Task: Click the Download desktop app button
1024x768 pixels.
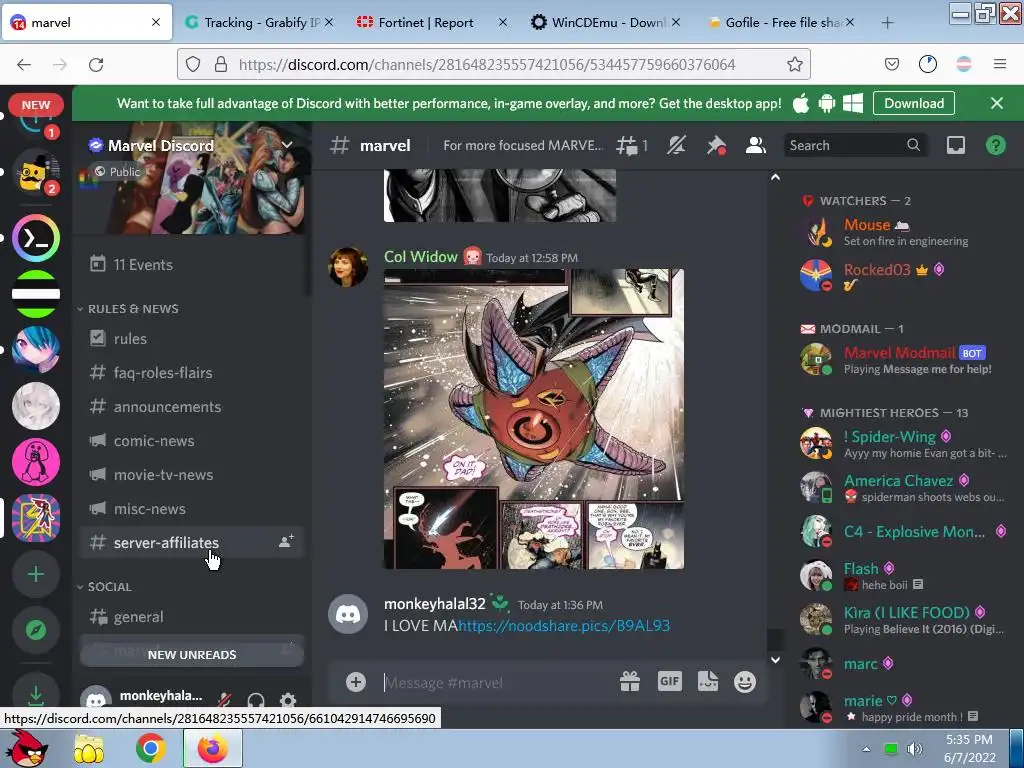Action: [914, 103]
